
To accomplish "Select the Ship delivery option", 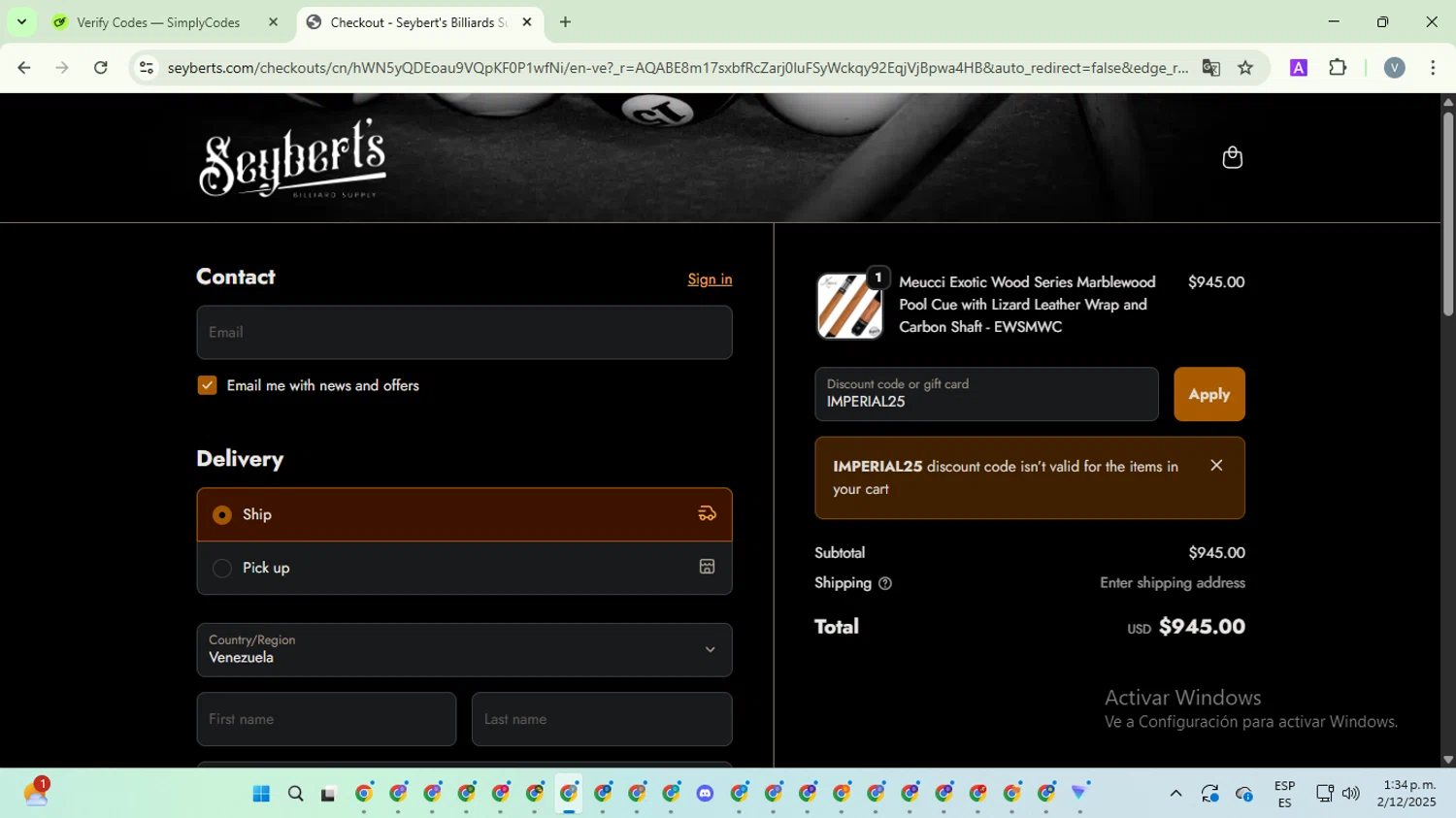I will click(464, 514).
